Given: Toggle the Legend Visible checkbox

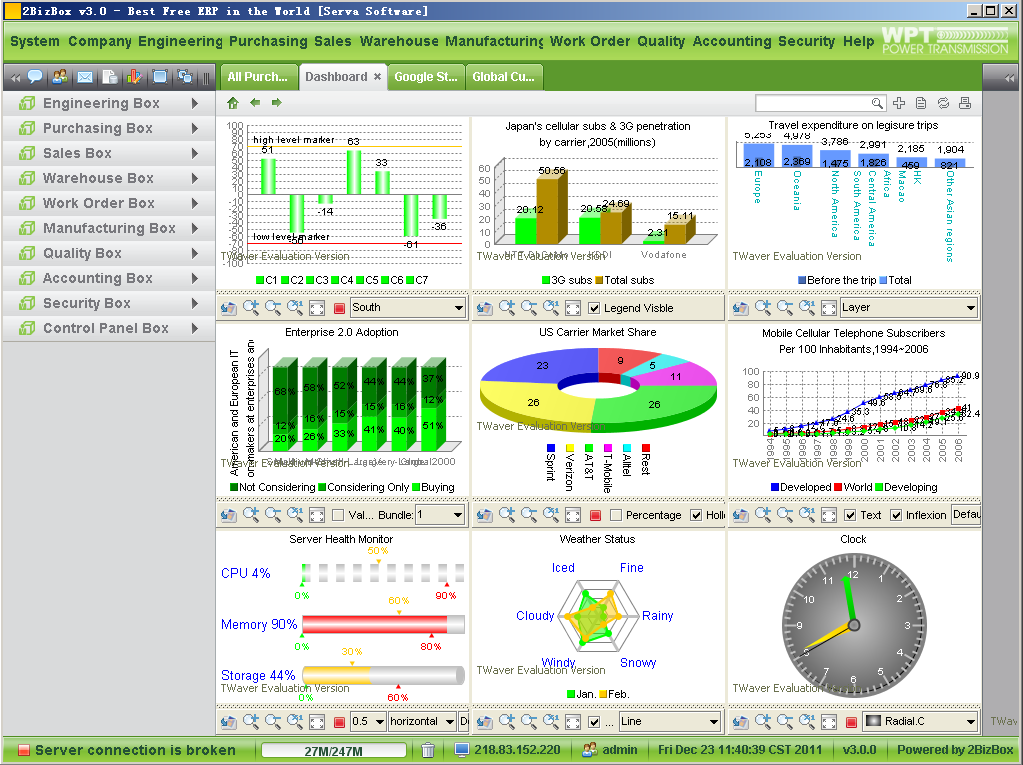Looking at the screenshot, I should click(x=594, y=308).
